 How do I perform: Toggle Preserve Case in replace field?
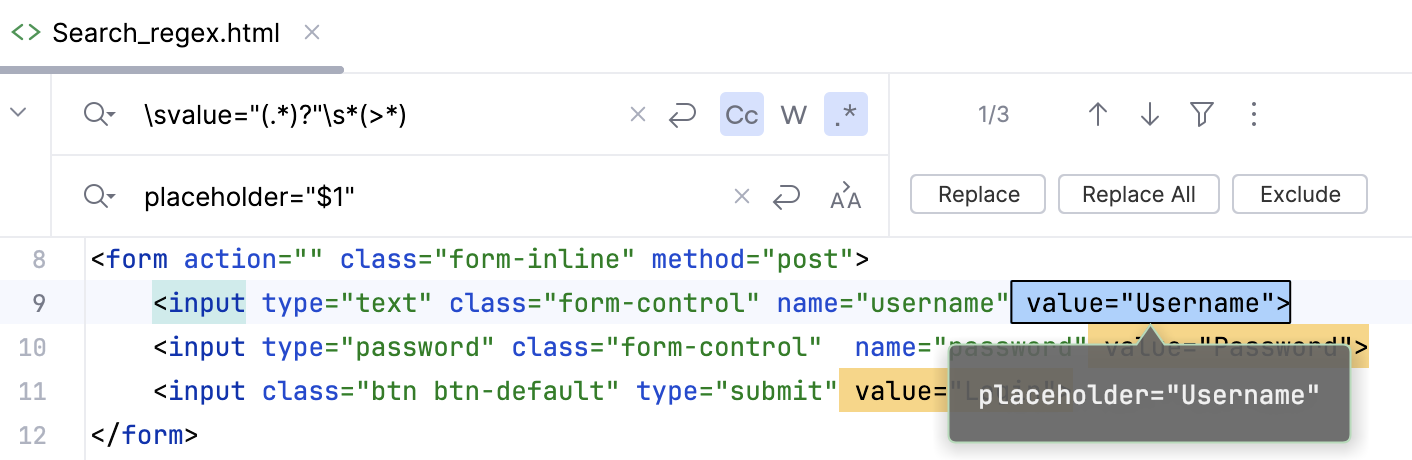(x=845, y=197)
